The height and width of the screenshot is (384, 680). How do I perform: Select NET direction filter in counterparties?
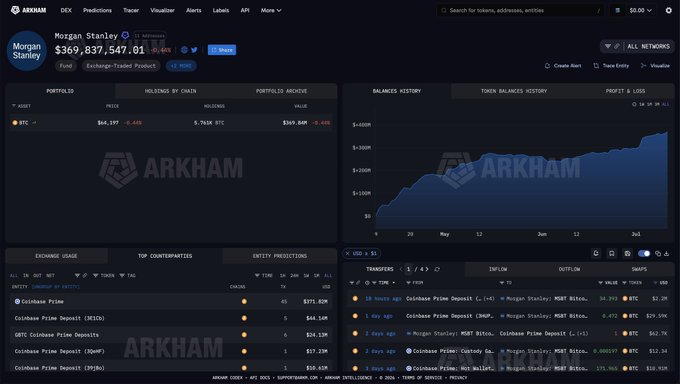coord(50,276)
